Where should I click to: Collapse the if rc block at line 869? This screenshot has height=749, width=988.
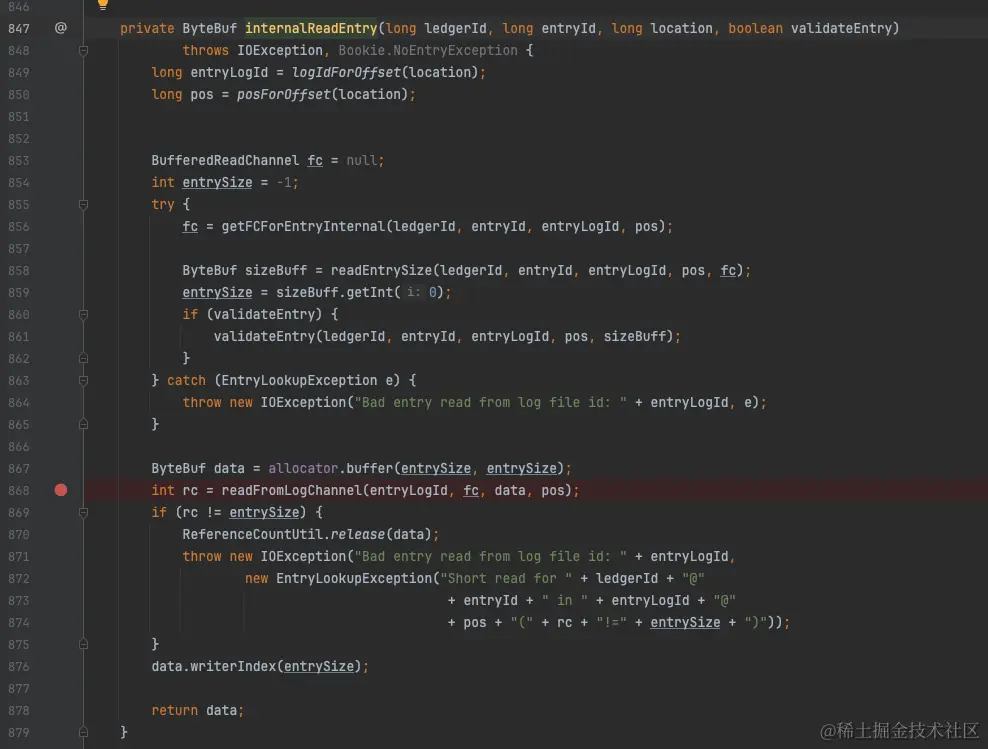click(83, 512)
